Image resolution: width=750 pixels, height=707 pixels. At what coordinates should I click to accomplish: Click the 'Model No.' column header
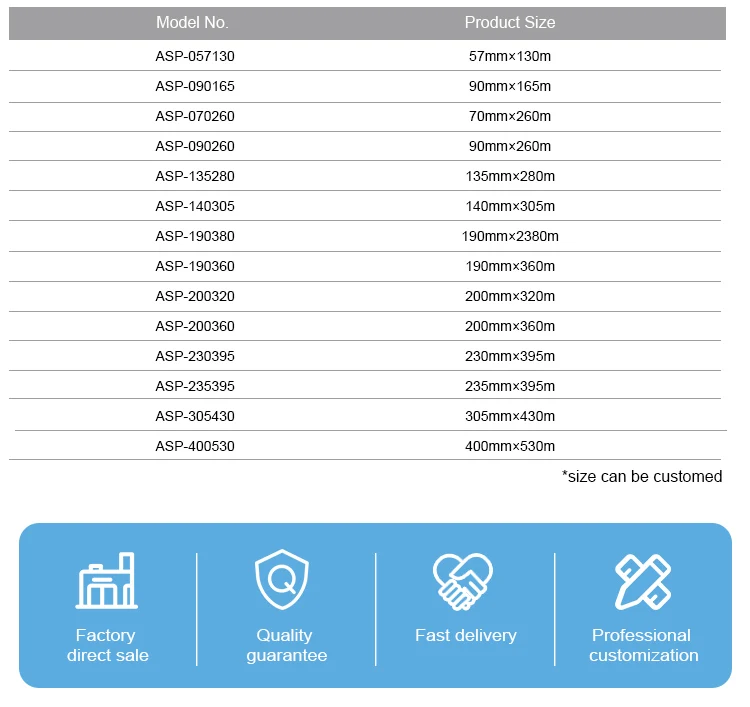coord(192,22)
